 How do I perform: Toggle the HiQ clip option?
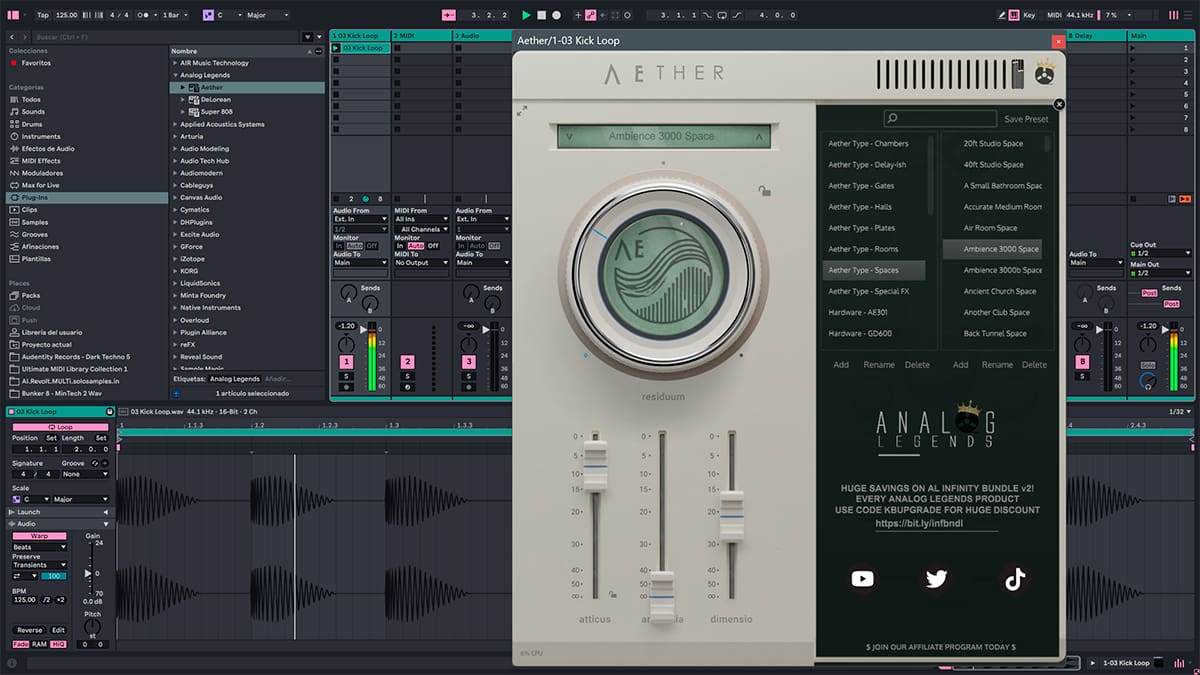click(x=58, y=644)
